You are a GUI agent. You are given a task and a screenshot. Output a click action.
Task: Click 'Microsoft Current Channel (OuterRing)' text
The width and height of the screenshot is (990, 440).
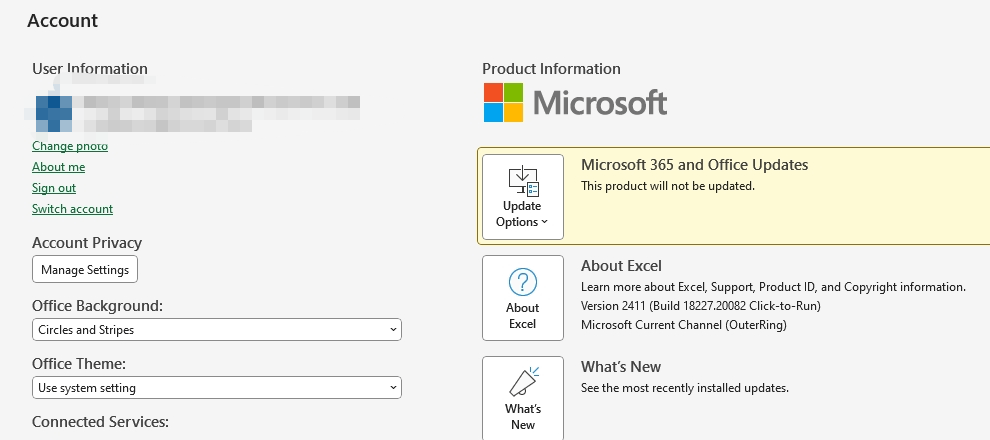coord(684,325)
